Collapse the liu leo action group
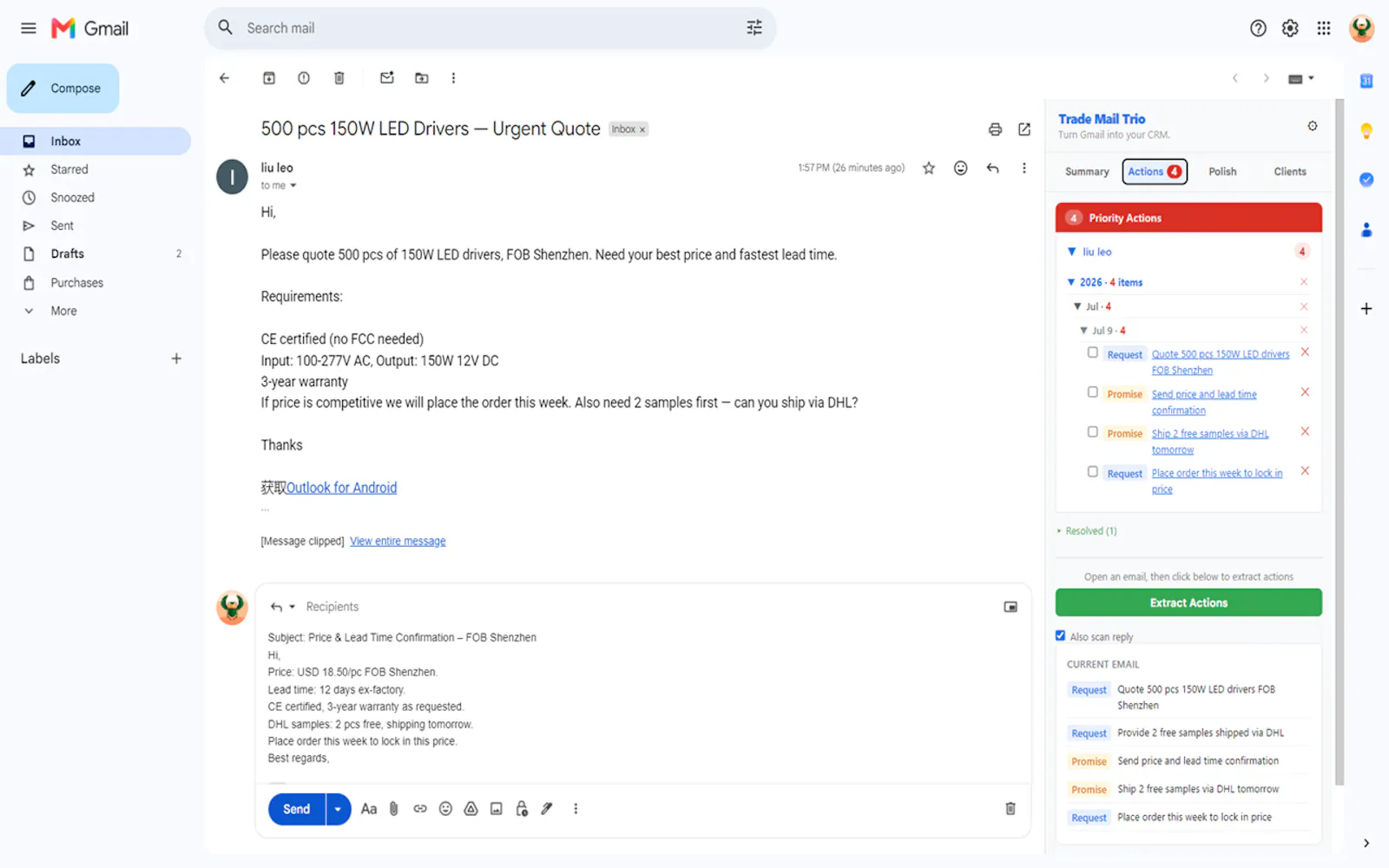Viewport: 1389px width, 868px height. pos(1071,252)
